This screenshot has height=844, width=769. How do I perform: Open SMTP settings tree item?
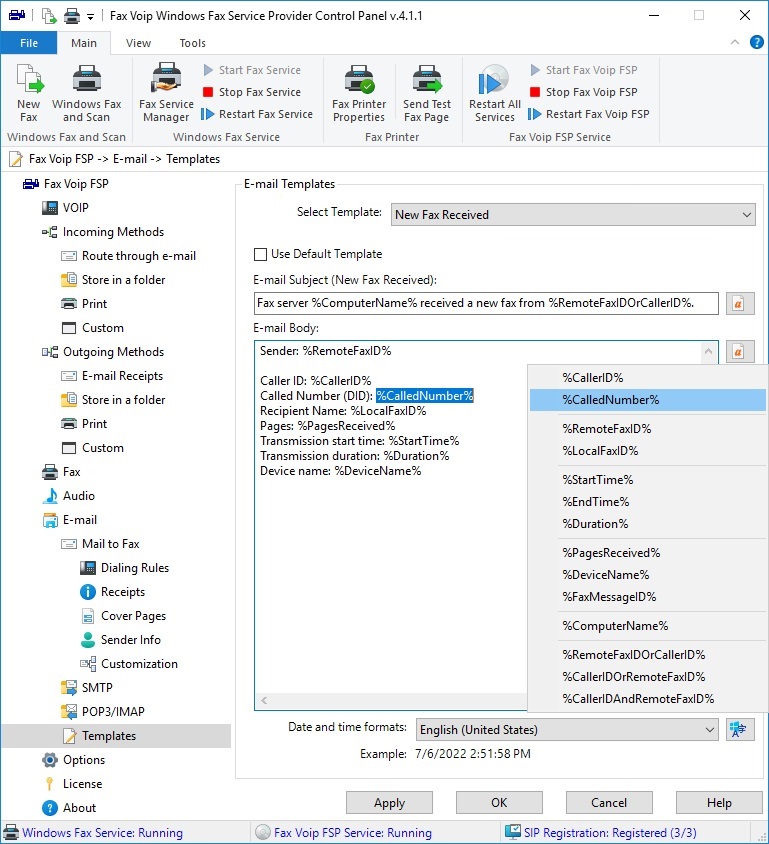(x=87, y=688)
